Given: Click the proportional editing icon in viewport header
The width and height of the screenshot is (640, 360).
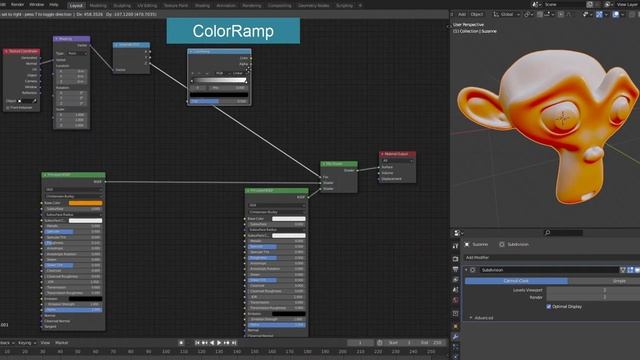Looking at the screenshot, I should pos(561,14).
